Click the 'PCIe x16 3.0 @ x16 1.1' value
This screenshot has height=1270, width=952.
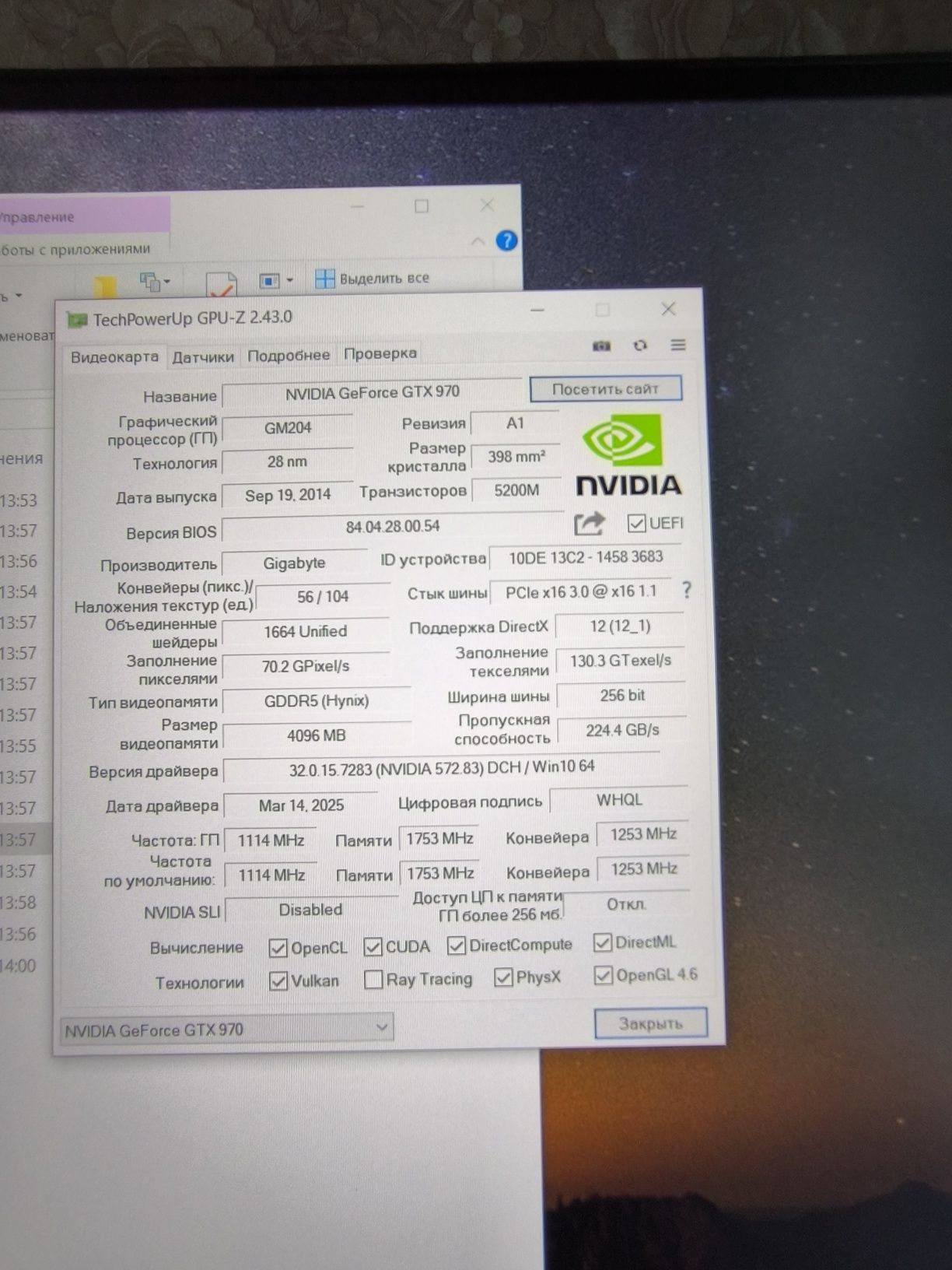pos(582,592)
